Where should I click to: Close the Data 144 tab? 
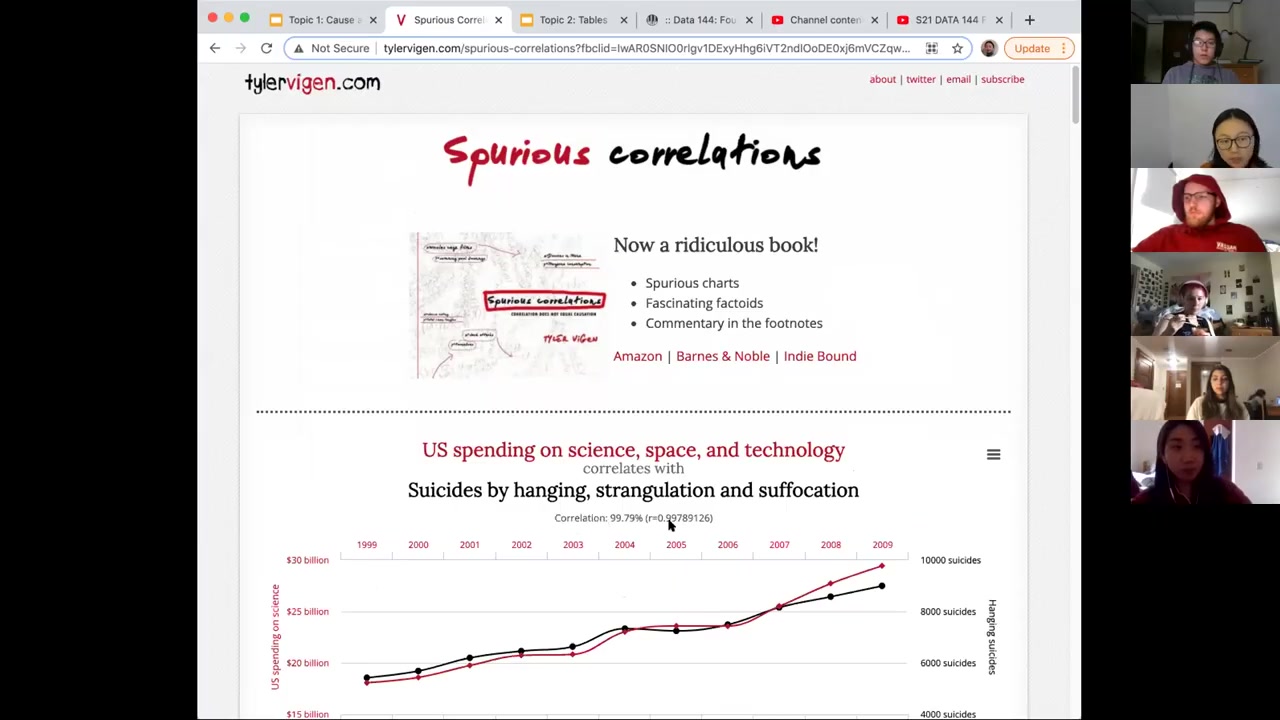[x=749, y=20]
